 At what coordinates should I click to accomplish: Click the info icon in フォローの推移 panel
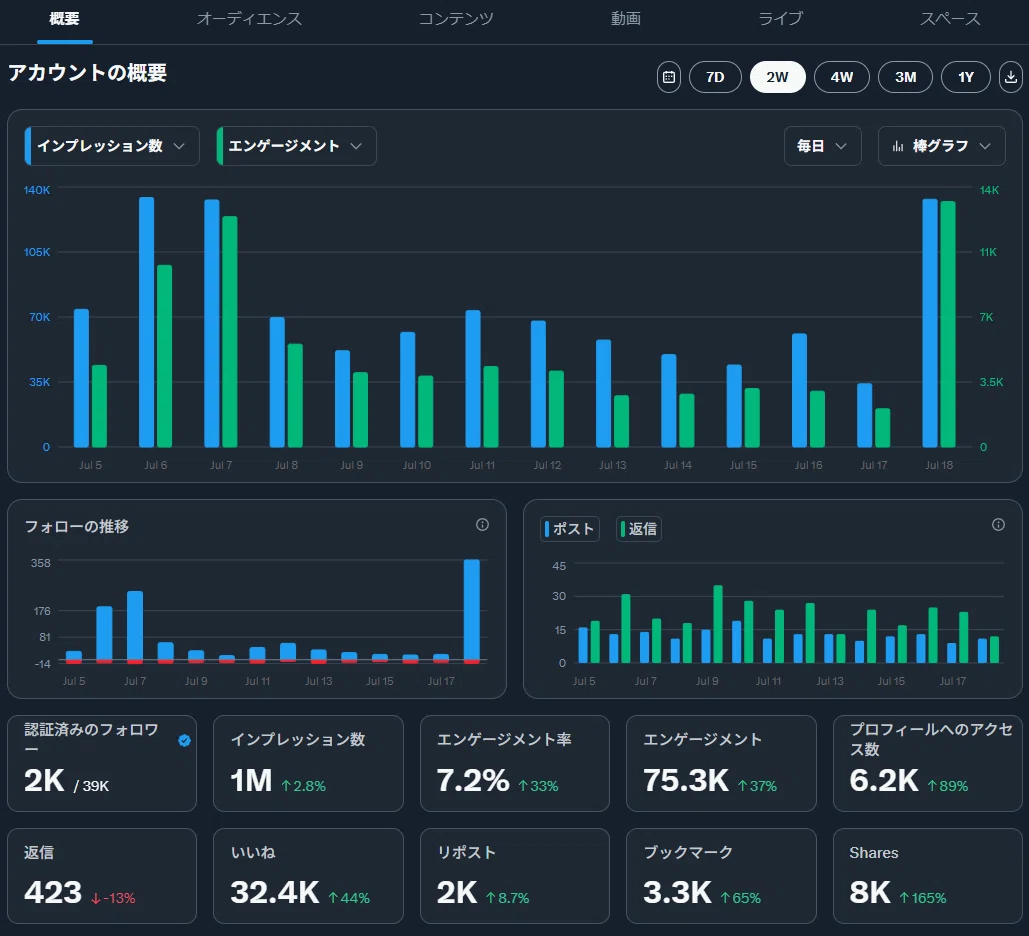coord(482,524)
